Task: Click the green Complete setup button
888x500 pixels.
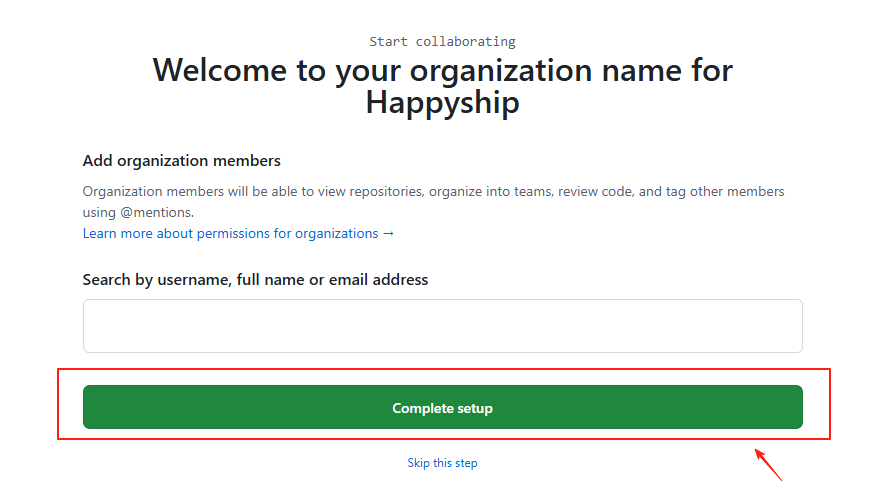Action: pos(442,407)
